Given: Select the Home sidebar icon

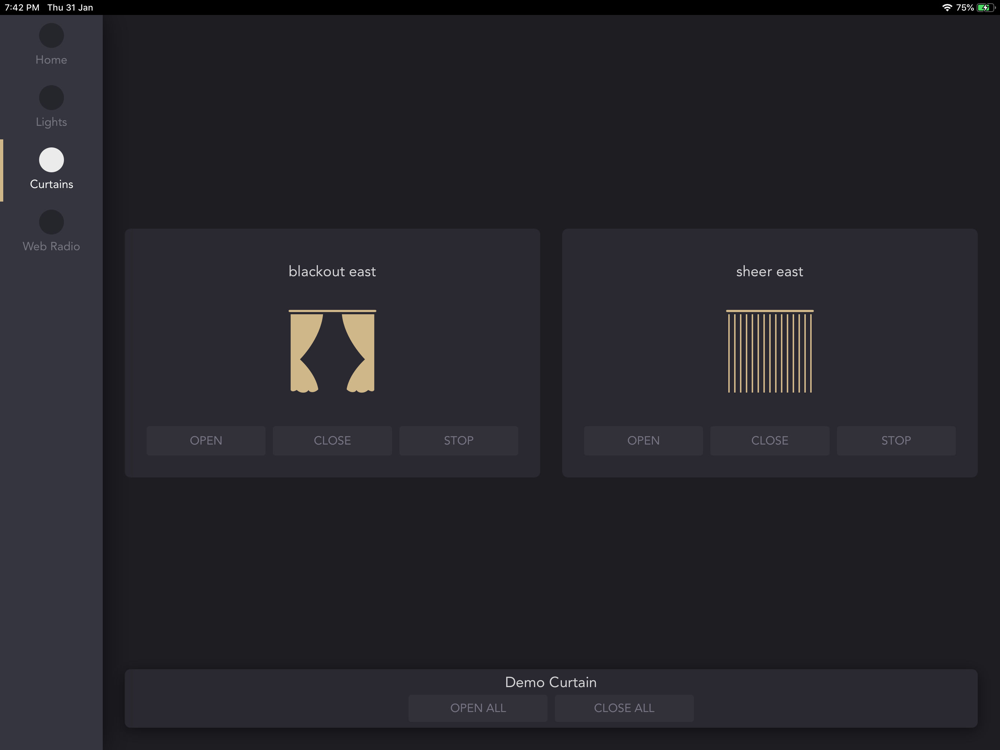Looking at the screenshot, I should [x=51, y=36].
